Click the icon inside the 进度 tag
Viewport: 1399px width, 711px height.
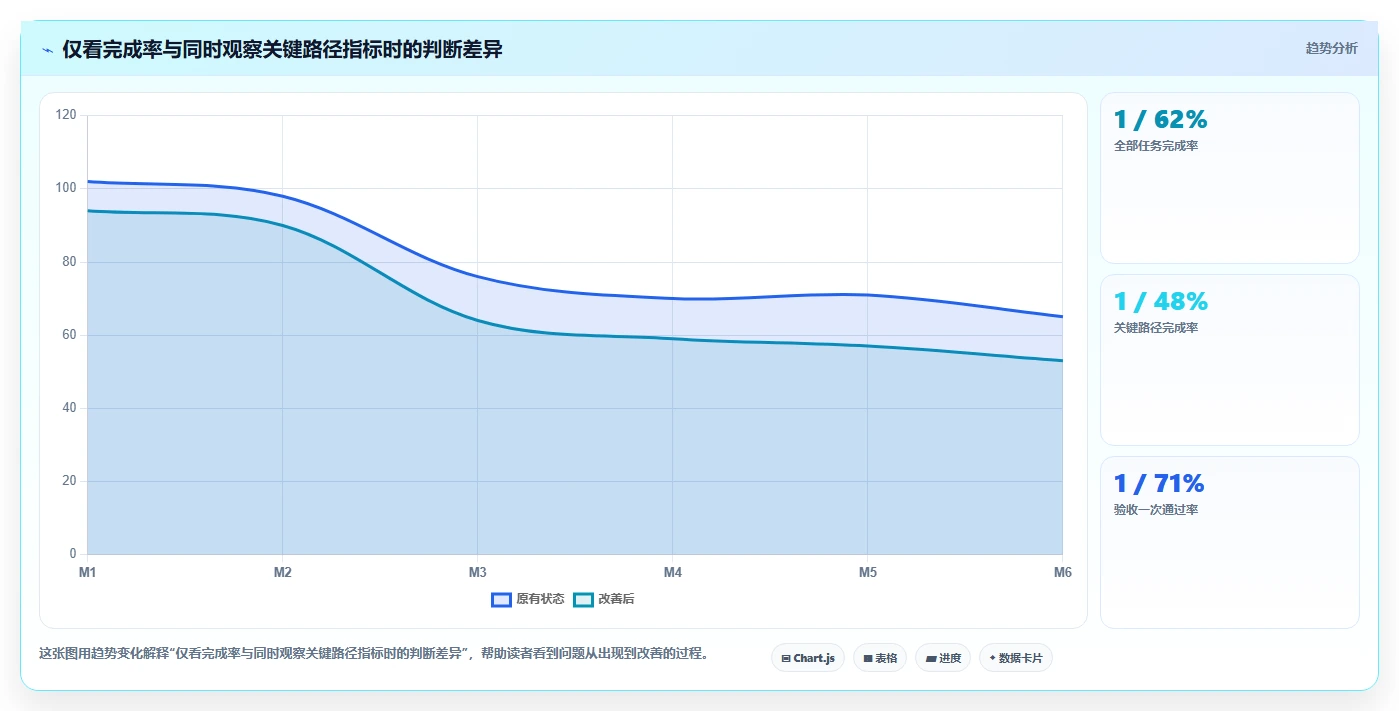click(x=931, y=658)
